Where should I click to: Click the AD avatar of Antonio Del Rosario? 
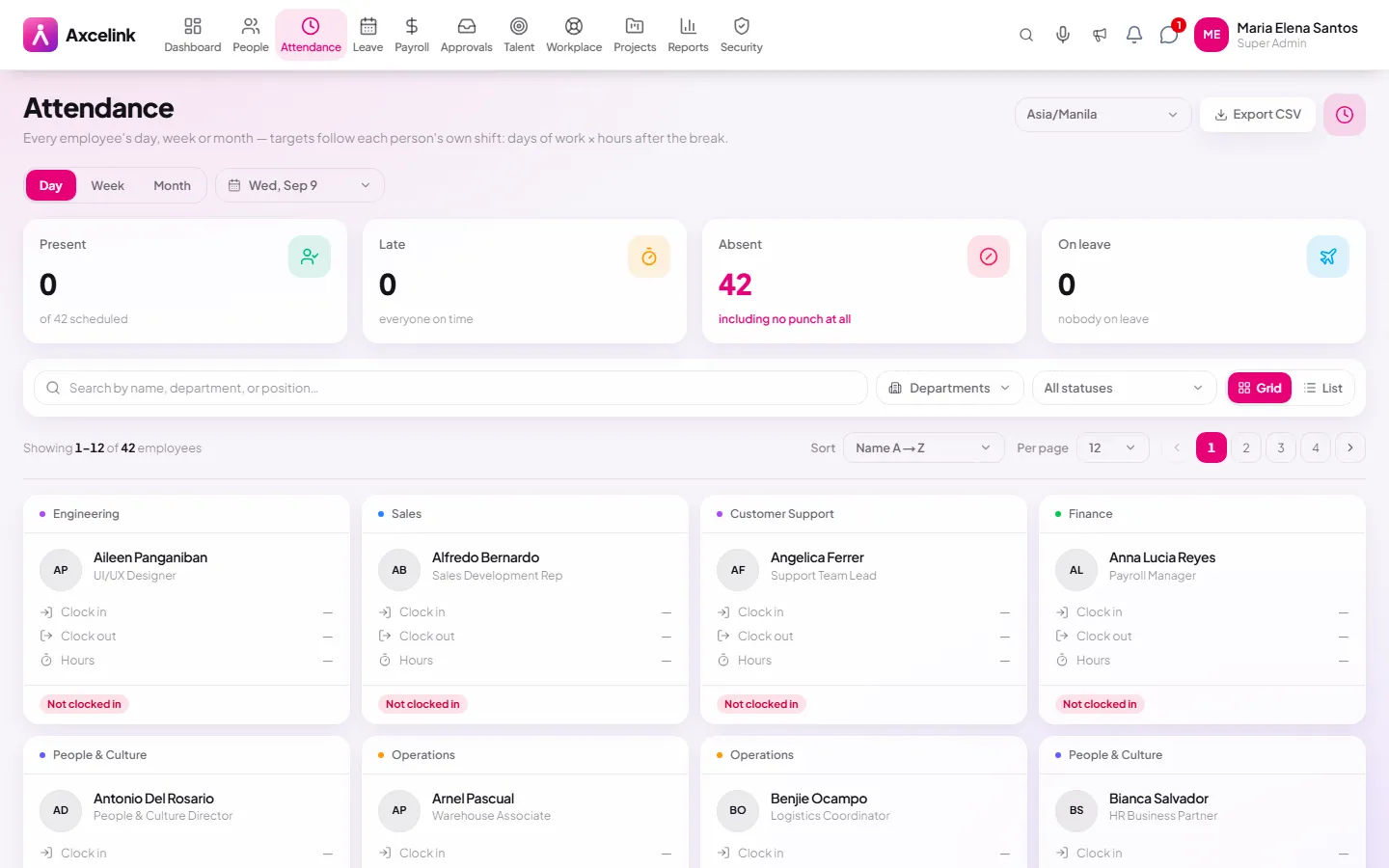(x=61, y=810)
